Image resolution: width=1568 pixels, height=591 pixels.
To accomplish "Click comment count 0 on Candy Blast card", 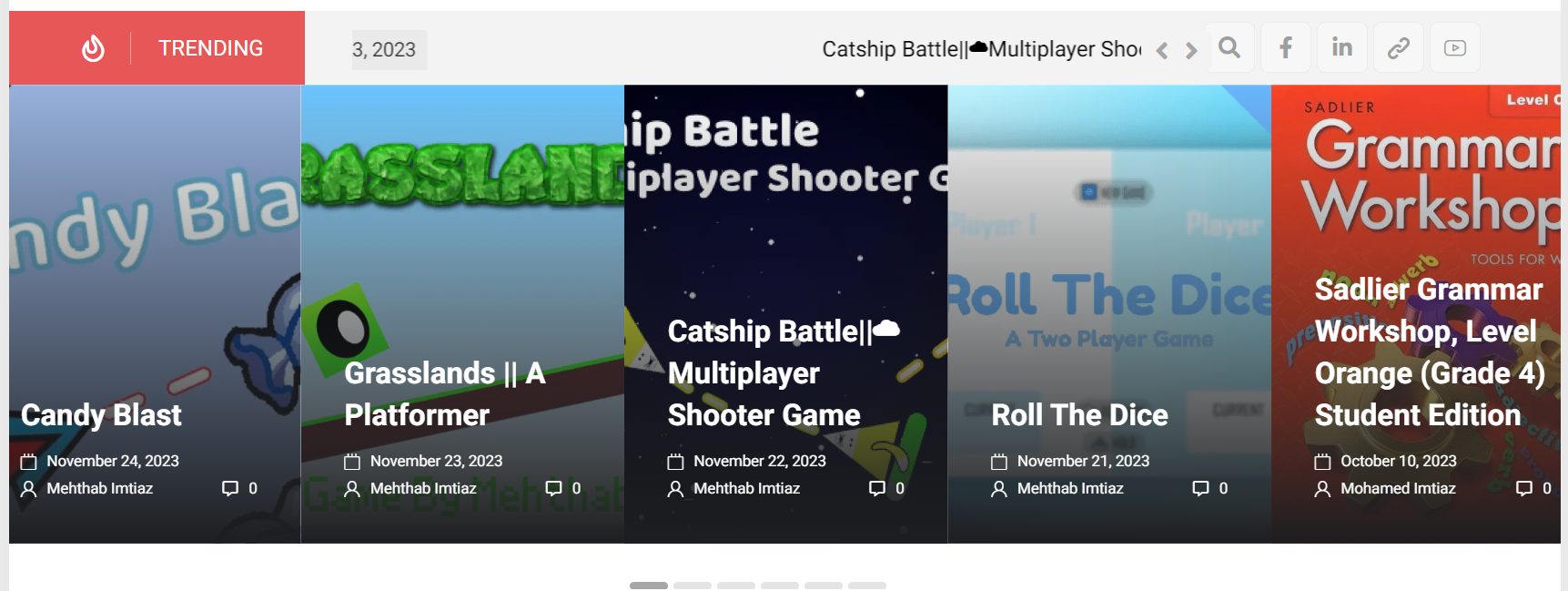I will pos(253,489).
